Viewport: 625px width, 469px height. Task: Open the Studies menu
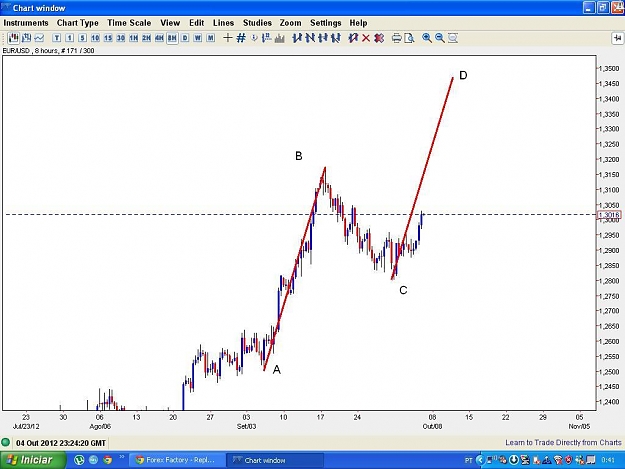[257, 23]
